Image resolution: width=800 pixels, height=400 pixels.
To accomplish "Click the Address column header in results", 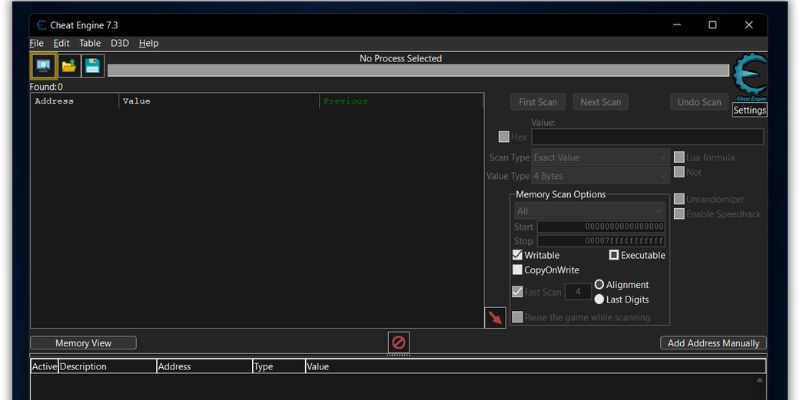I will pos(74,101).
